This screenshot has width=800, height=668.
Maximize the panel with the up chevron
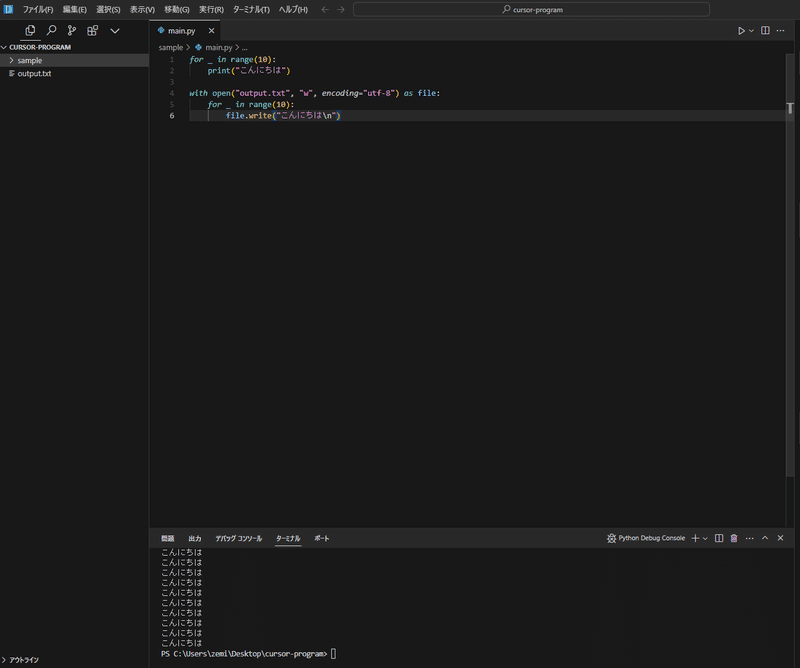[x=765, y=538]
